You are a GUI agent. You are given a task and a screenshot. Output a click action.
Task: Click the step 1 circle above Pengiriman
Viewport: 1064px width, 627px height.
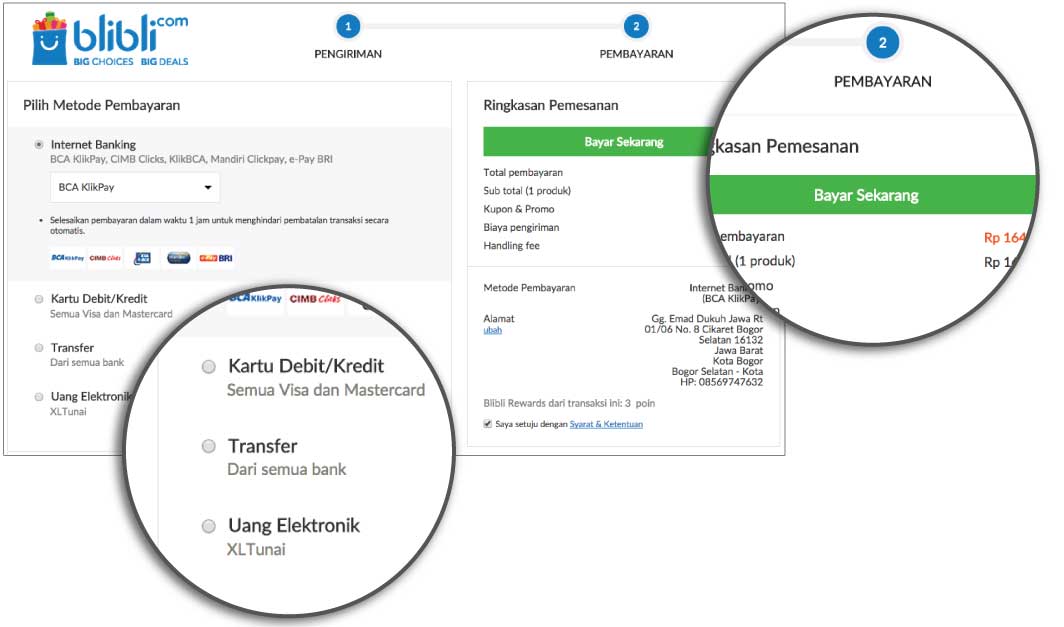coord(347,26)
